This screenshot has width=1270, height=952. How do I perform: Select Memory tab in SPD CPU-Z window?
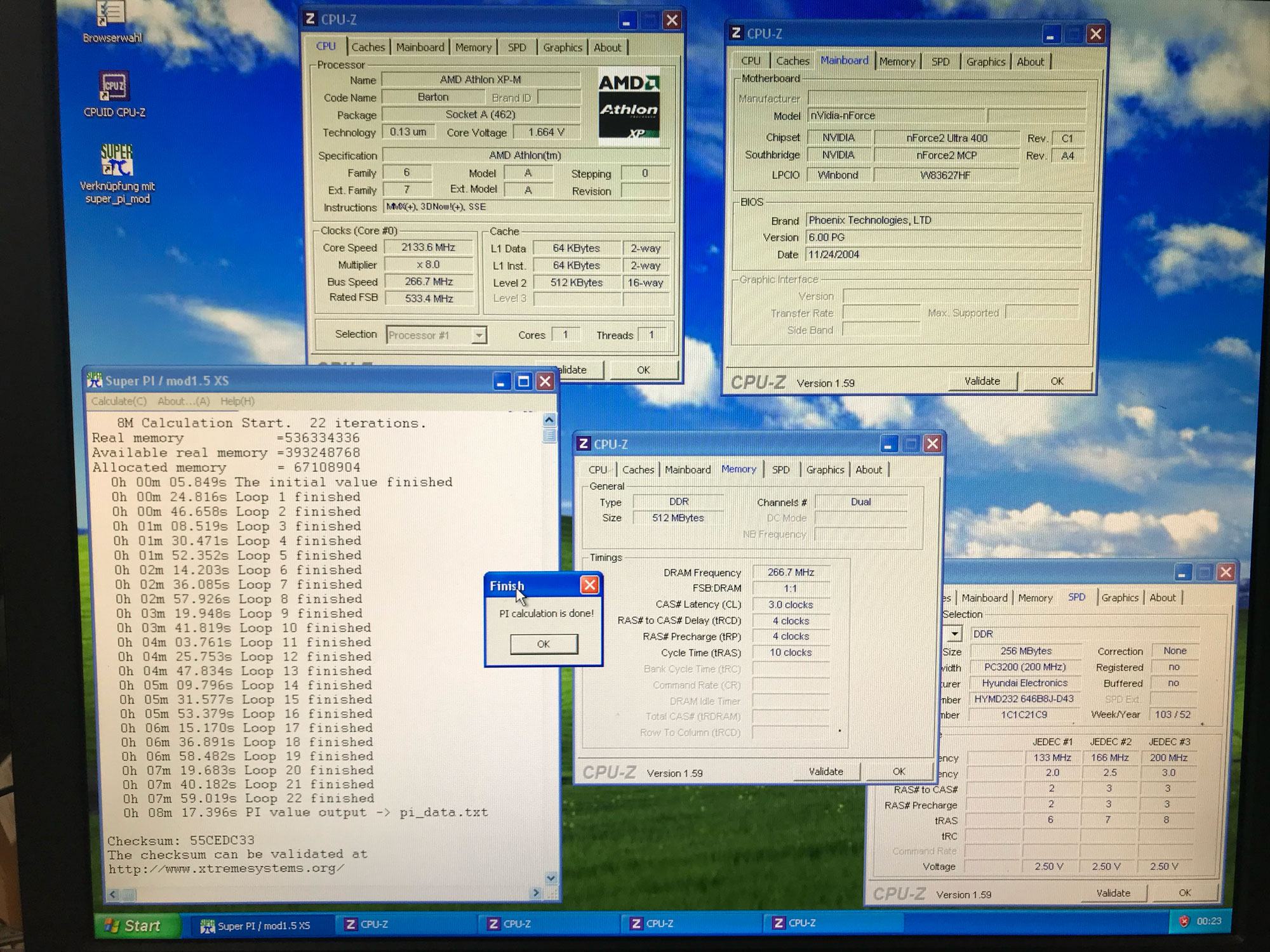[1035, 598]
